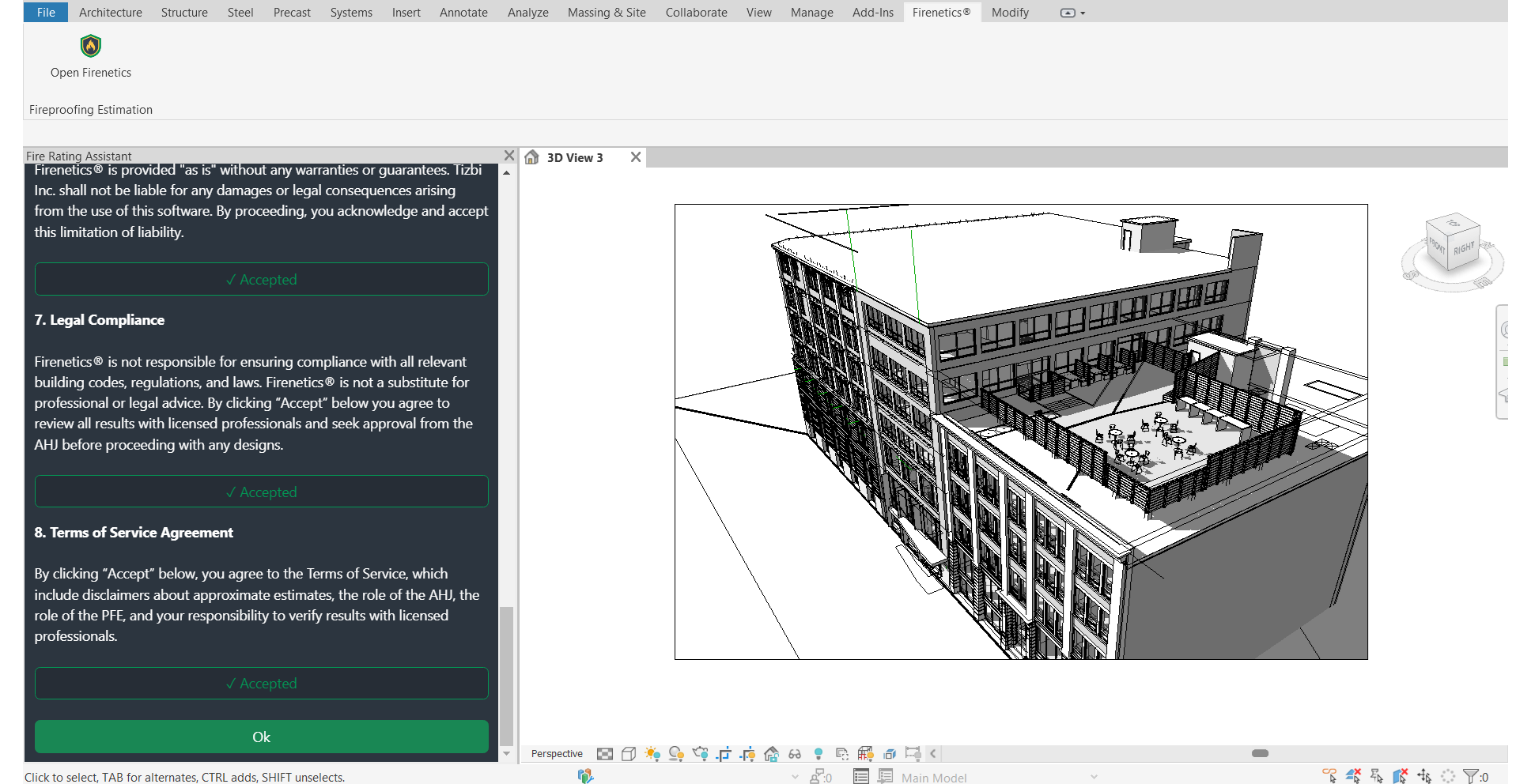Viewport: 1516px width, 784px height.
Task: Click the Filter funnel icon in status bar
Action: [1470, 777]
